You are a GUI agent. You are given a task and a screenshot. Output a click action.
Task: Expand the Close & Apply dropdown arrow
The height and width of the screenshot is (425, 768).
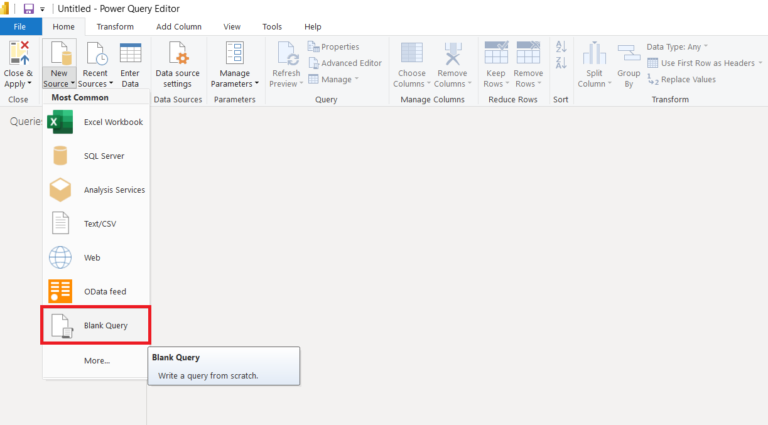coord(29,83)
